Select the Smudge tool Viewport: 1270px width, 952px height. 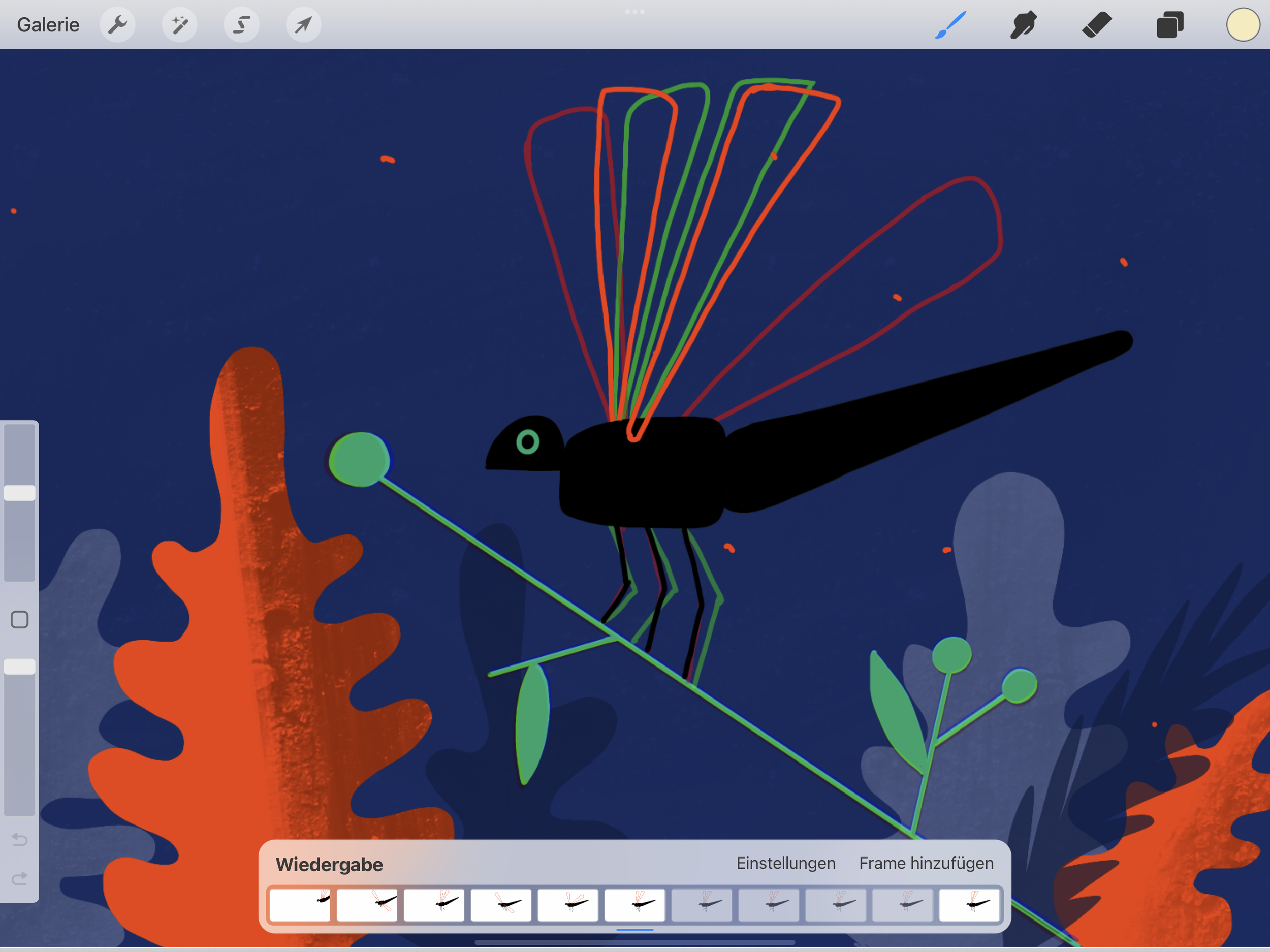click(x=1024, y=25)
